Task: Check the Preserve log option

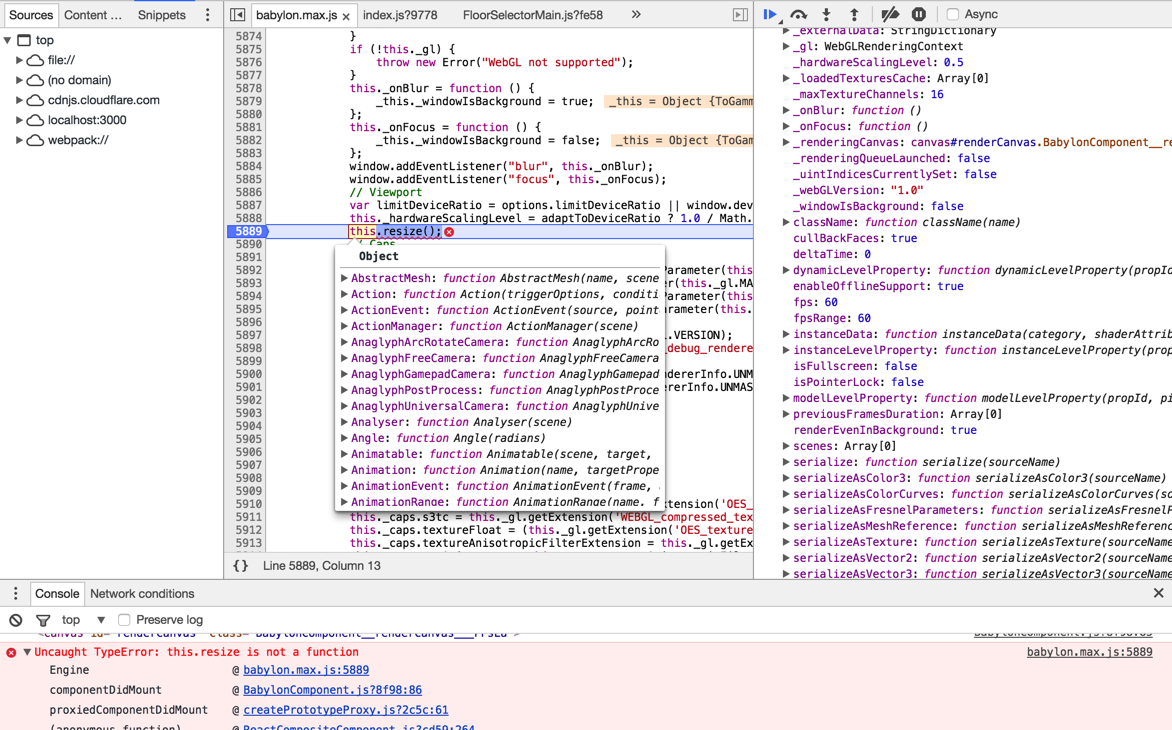Action: pyautogui.click(x=124, y=619)
